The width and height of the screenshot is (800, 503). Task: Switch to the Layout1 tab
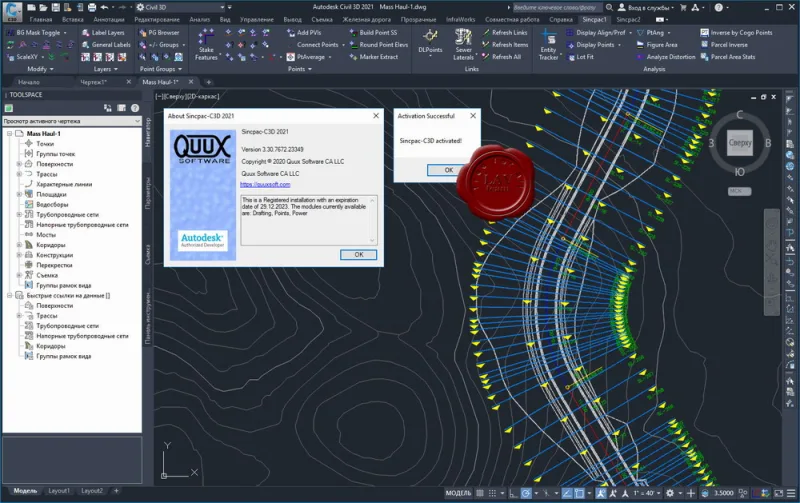[x=59, y=491]
